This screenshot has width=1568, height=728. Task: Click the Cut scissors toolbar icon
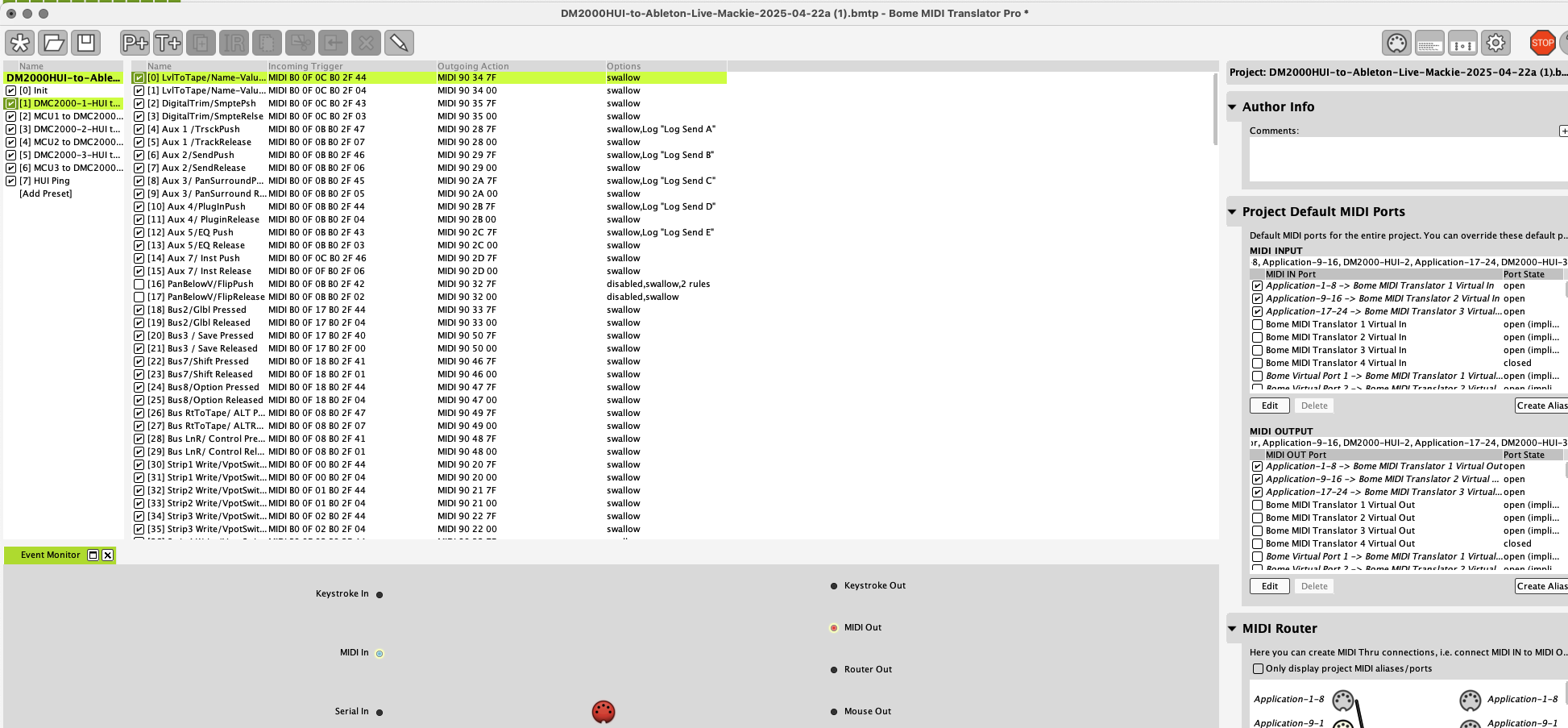pos(300,43)
